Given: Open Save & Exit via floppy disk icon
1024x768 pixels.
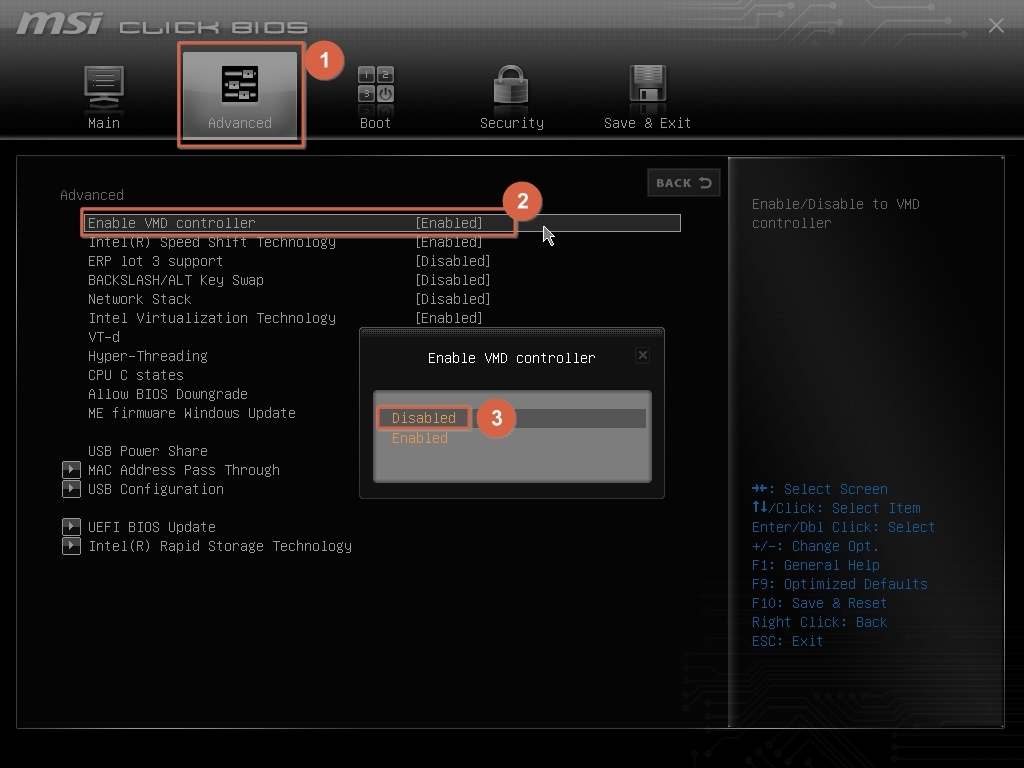Looking at the screenshot, I should pyautogui.click(x=646, y=88).
